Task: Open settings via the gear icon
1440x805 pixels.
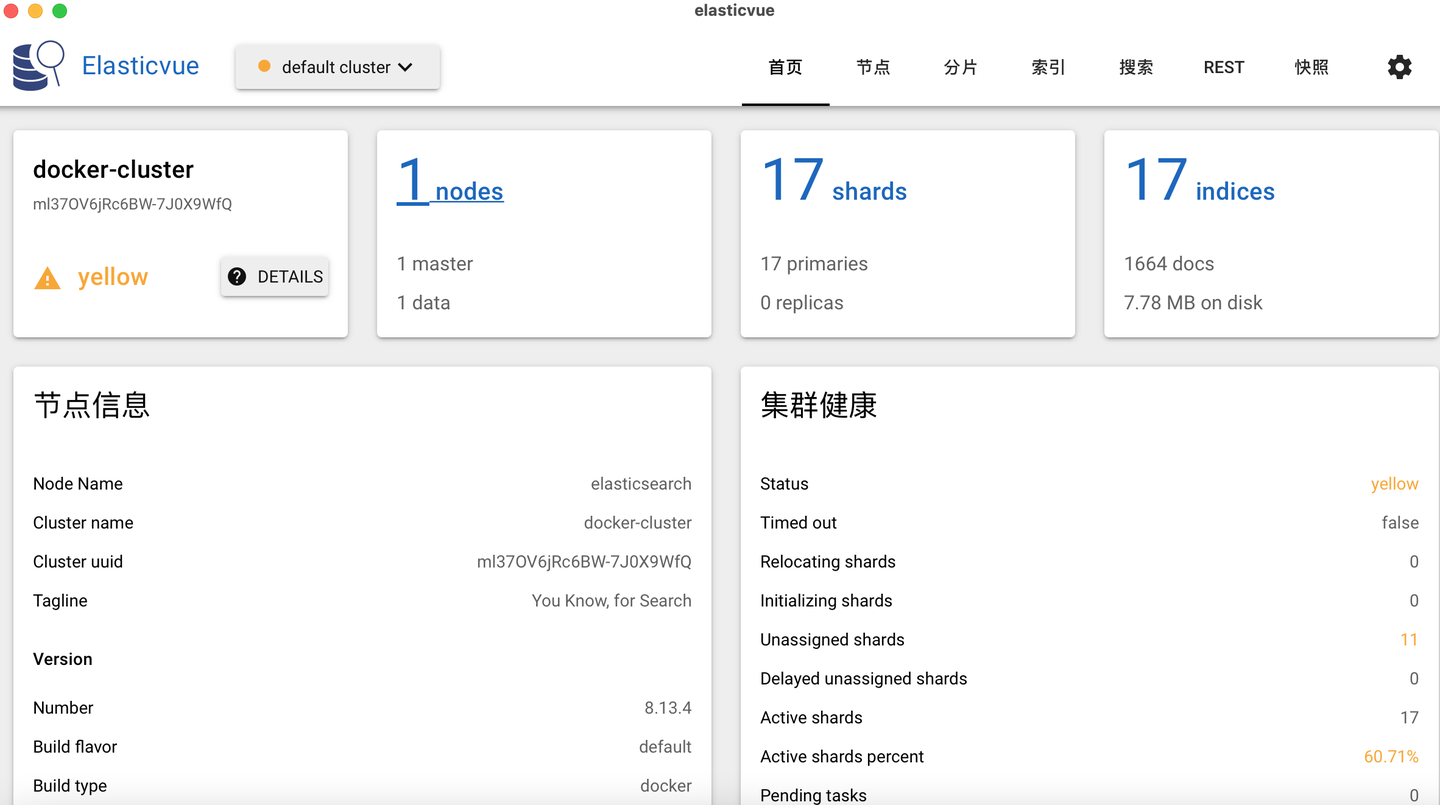Action: 1399,66
